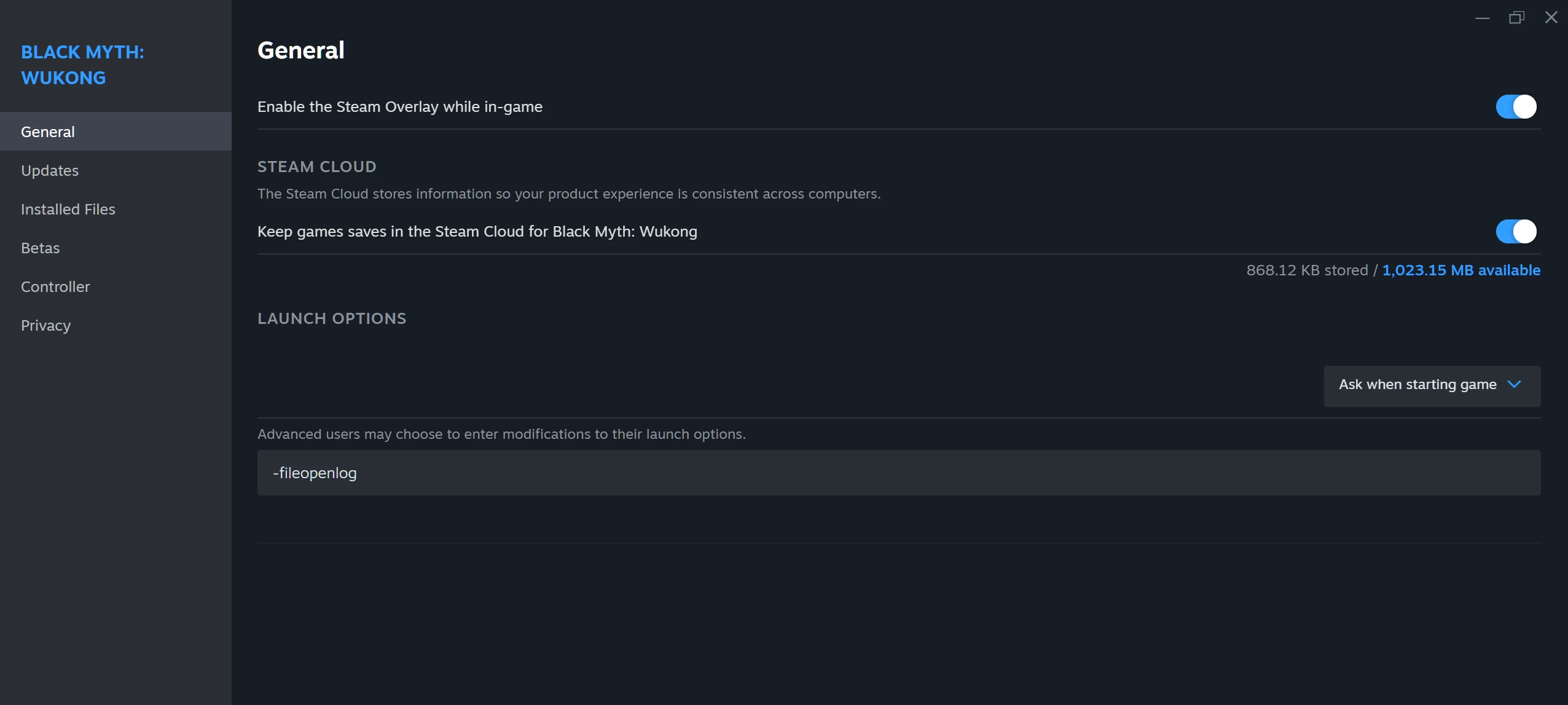Close the game properties window

tap(1551, 18)
